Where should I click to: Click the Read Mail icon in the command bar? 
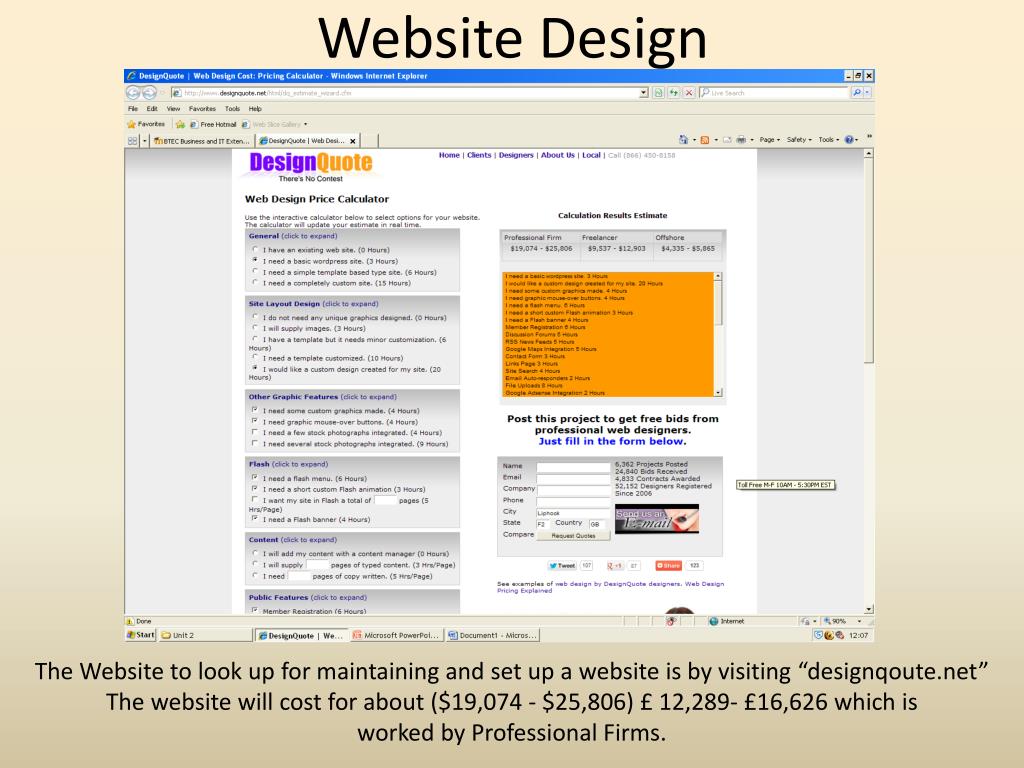(x=727, y=140)
